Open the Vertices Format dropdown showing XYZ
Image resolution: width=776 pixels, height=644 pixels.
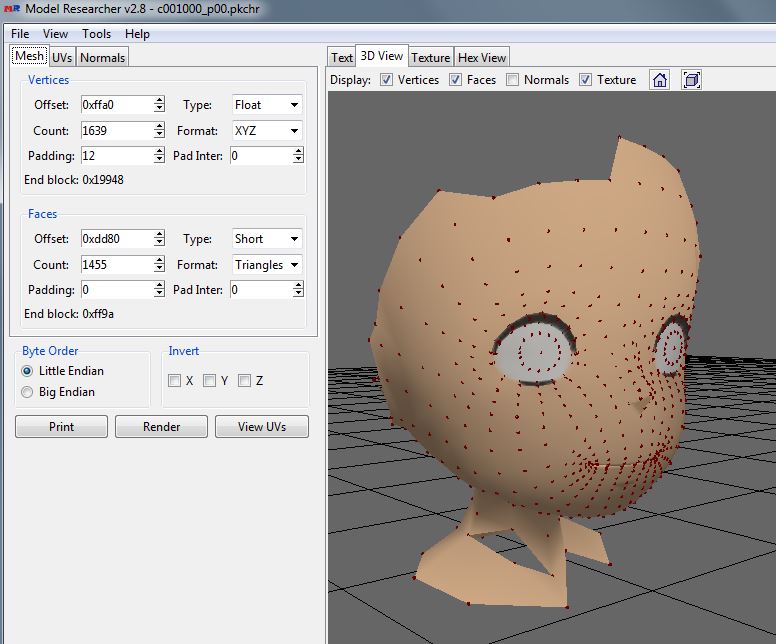[x=267, y=131]
